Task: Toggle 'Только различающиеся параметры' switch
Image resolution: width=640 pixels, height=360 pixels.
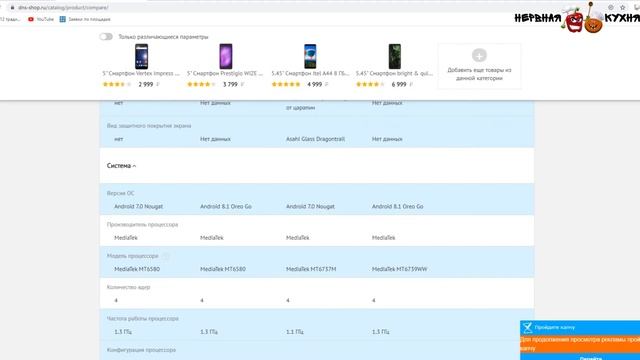Action: point(106,37)
